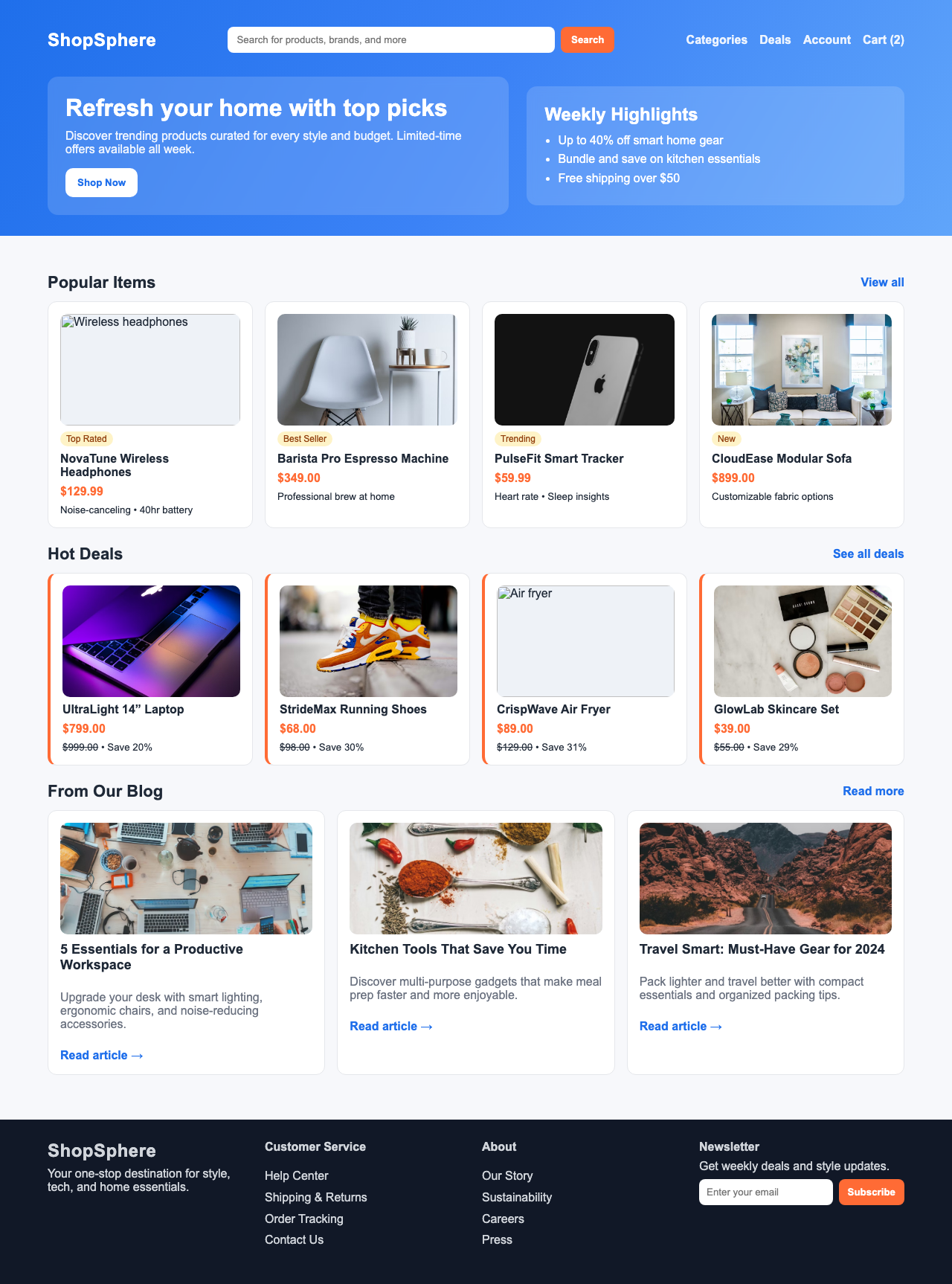Click Free shipping over $50 highlight
Viewport: 952px width, 1284px height.
click(619, 179)
